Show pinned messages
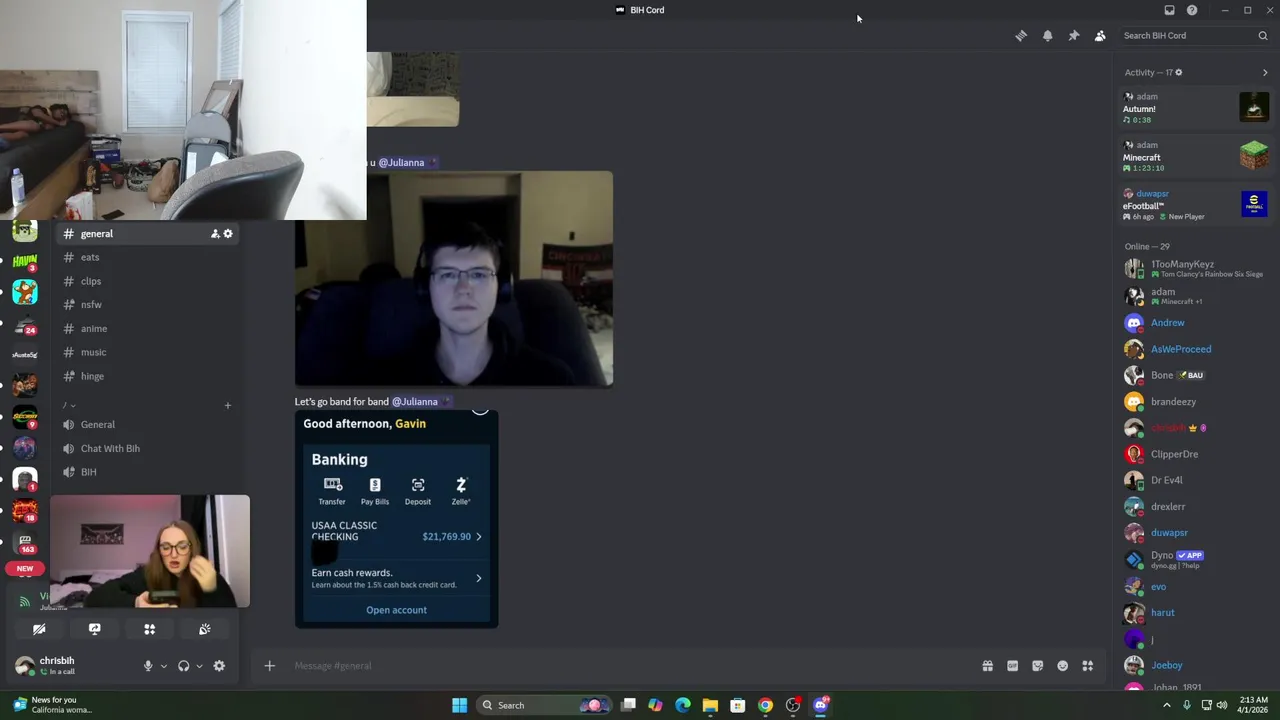Image resolution: width=1280 pixels, height=720 pixels. point(1073,36)
